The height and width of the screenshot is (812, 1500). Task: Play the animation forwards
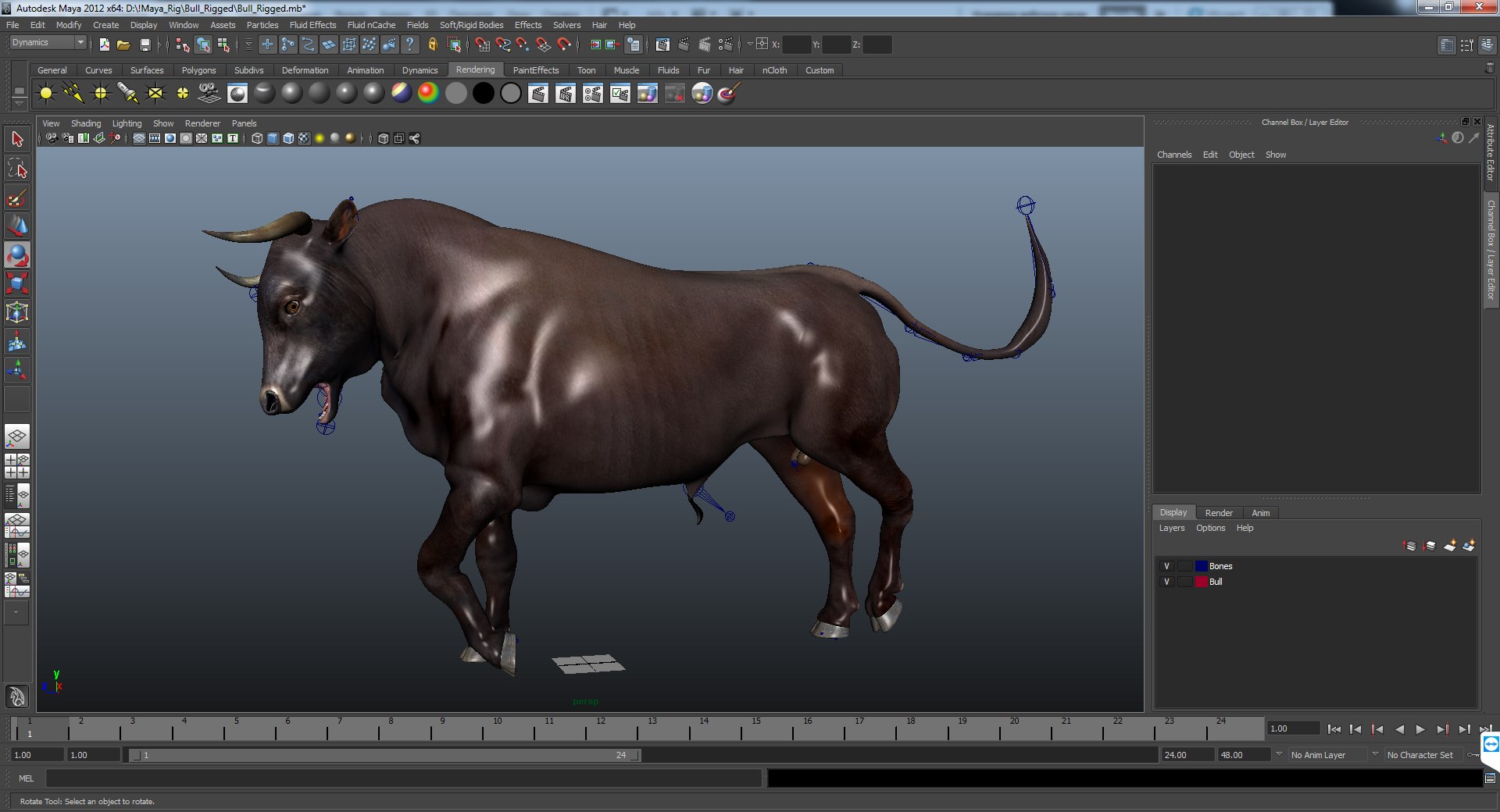[x=1420, y=729]
